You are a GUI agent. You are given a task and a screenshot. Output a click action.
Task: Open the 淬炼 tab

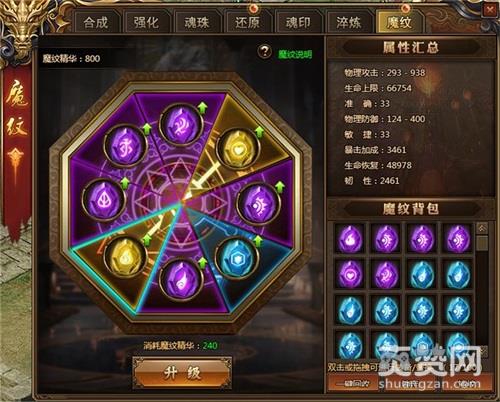348,22
